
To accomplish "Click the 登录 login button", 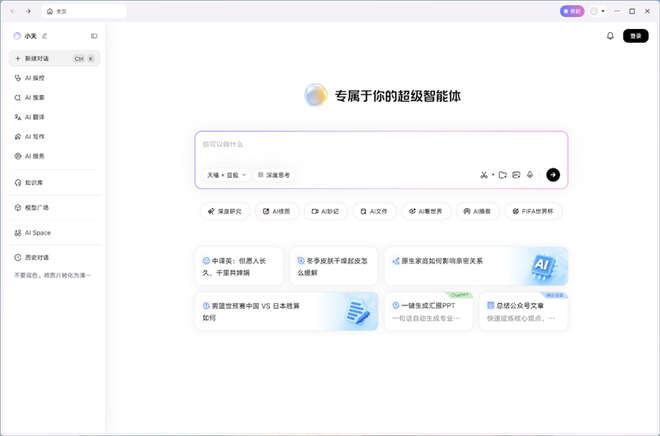I will coord(635,36).
